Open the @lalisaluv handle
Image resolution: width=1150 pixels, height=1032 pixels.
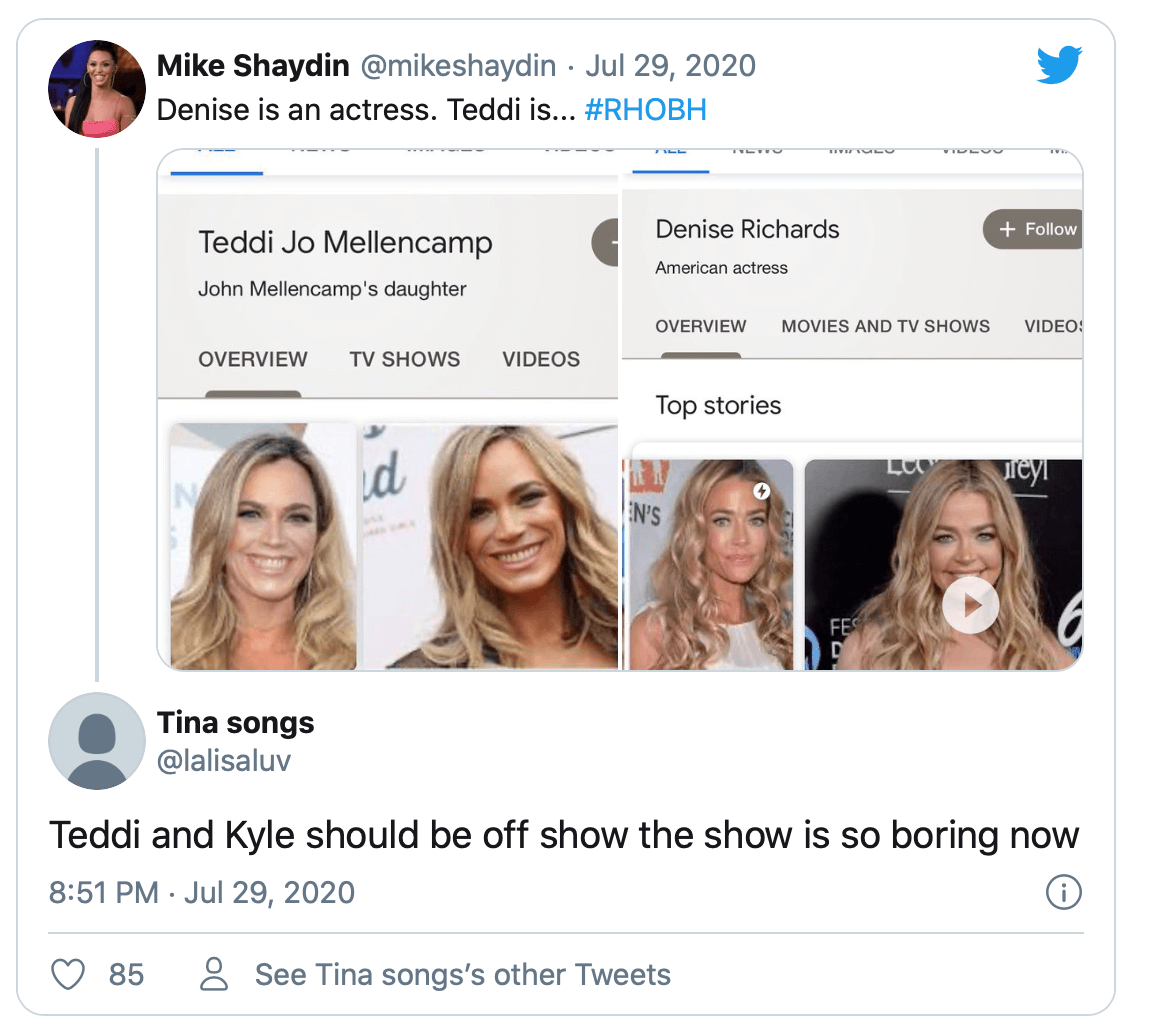pos(224,761)
